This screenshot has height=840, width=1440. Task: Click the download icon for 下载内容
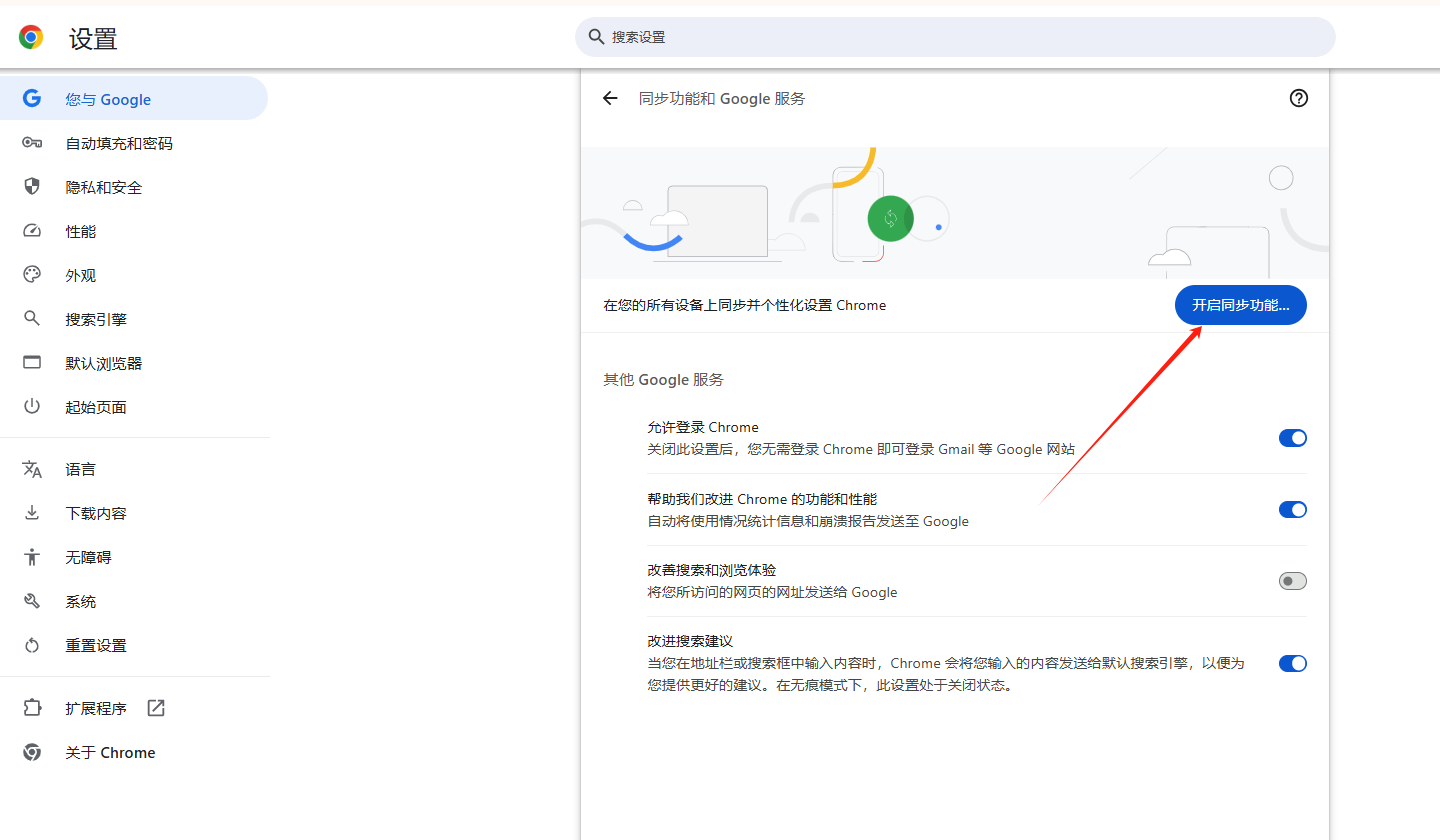click(x=32, y=513)
